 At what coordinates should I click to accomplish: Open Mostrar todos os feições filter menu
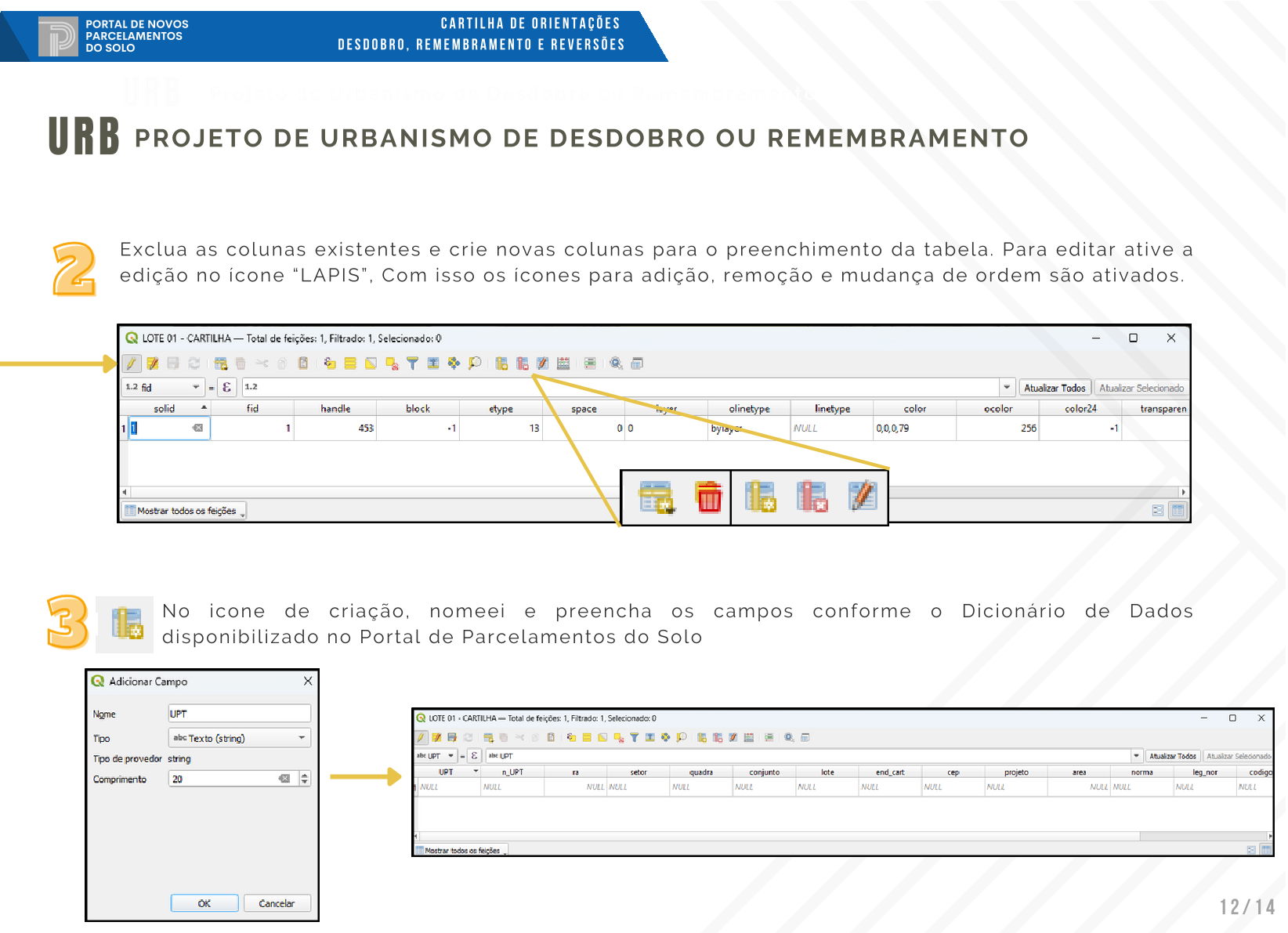[185, 511]
